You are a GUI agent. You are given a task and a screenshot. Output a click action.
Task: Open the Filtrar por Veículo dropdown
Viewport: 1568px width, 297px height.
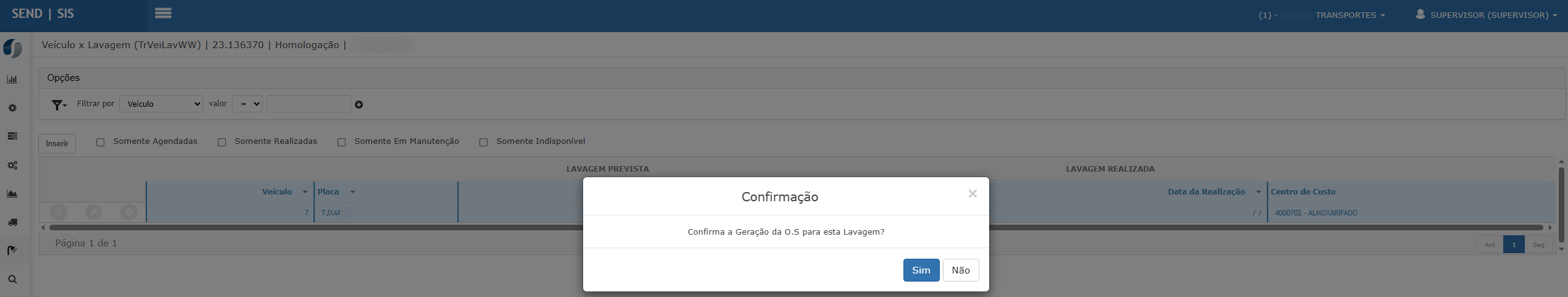click(x=161, y=104)
